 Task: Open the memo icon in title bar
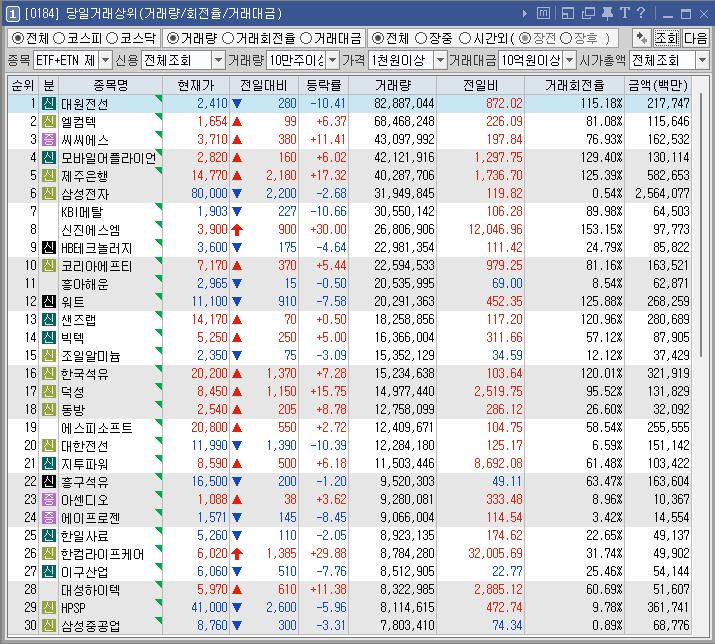[x=543, y=14]
